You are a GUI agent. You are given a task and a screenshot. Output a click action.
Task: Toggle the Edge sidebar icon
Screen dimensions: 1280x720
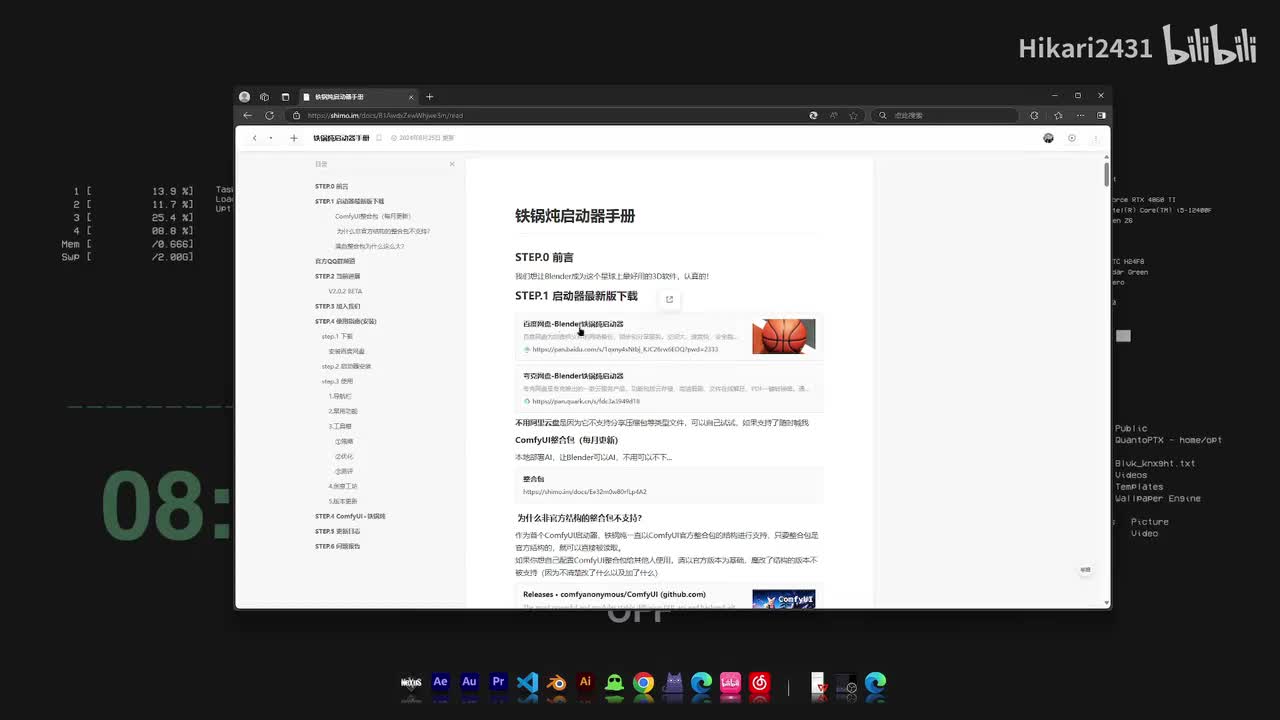(x=1101, y=115)
